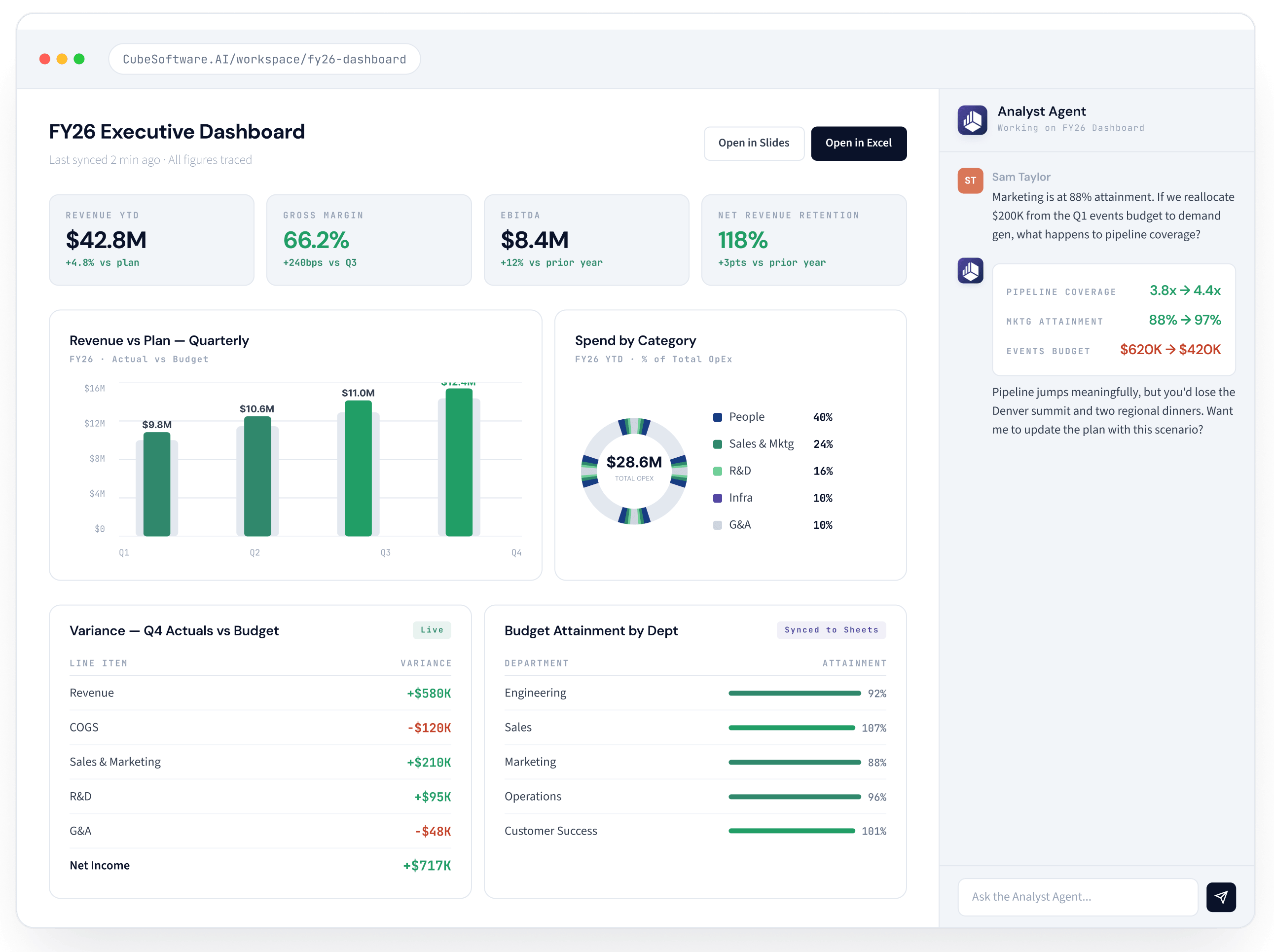Screen dimensions: 1274x952
Task: Click the agent avatar beside scenario card
Action: coord(970,271)
